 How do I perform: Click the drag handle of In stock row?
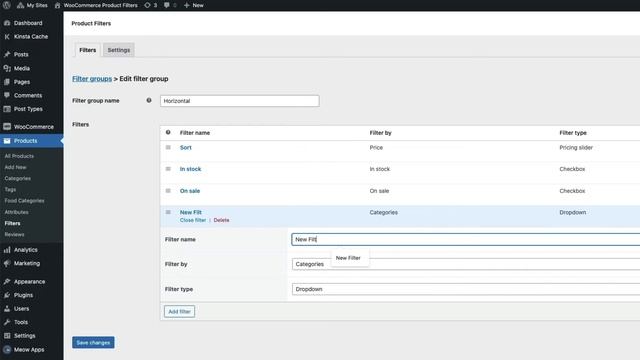[x=168, y=169]
